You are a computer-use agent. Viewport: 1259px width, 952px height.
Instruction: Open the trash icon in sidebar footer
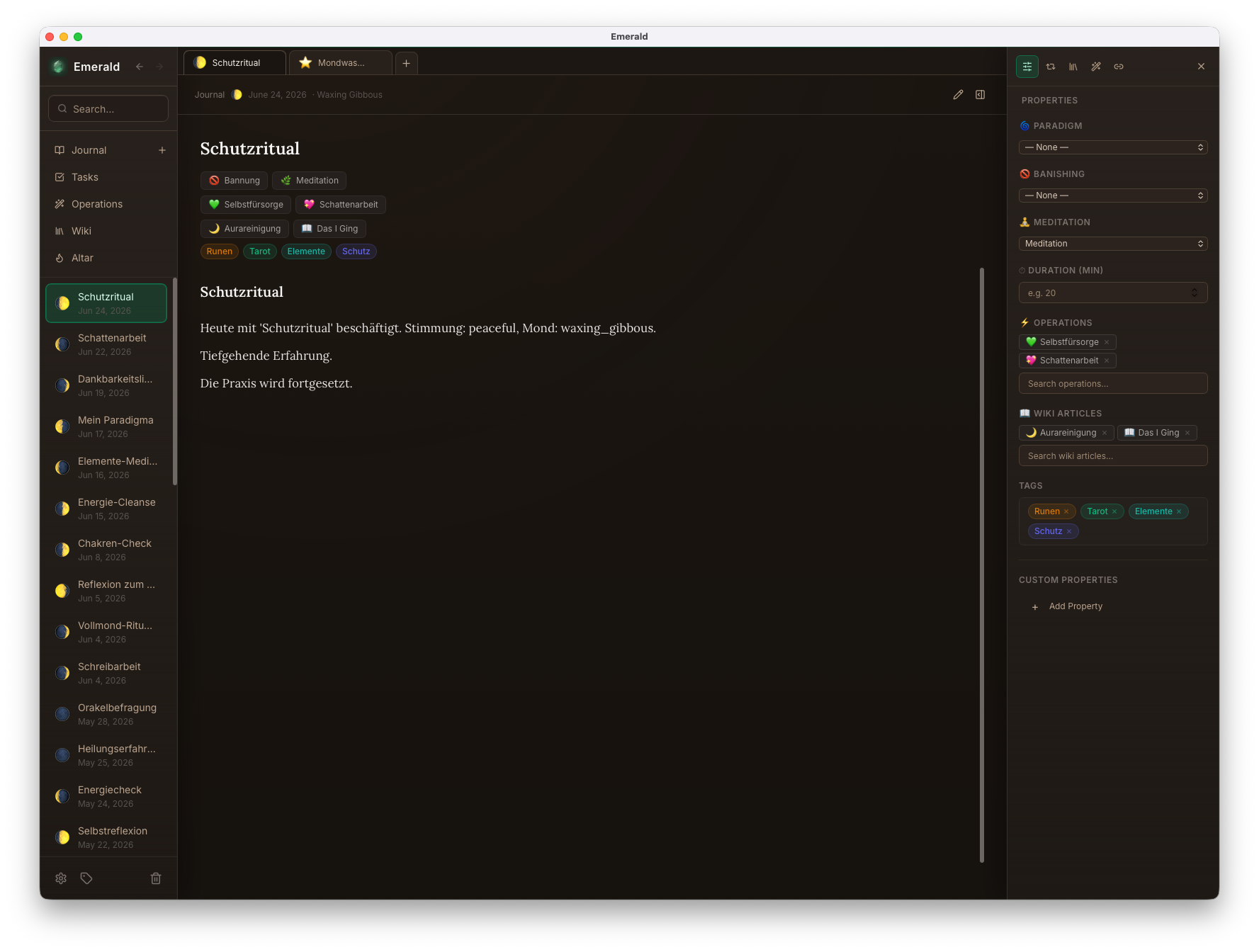[156, 878]
